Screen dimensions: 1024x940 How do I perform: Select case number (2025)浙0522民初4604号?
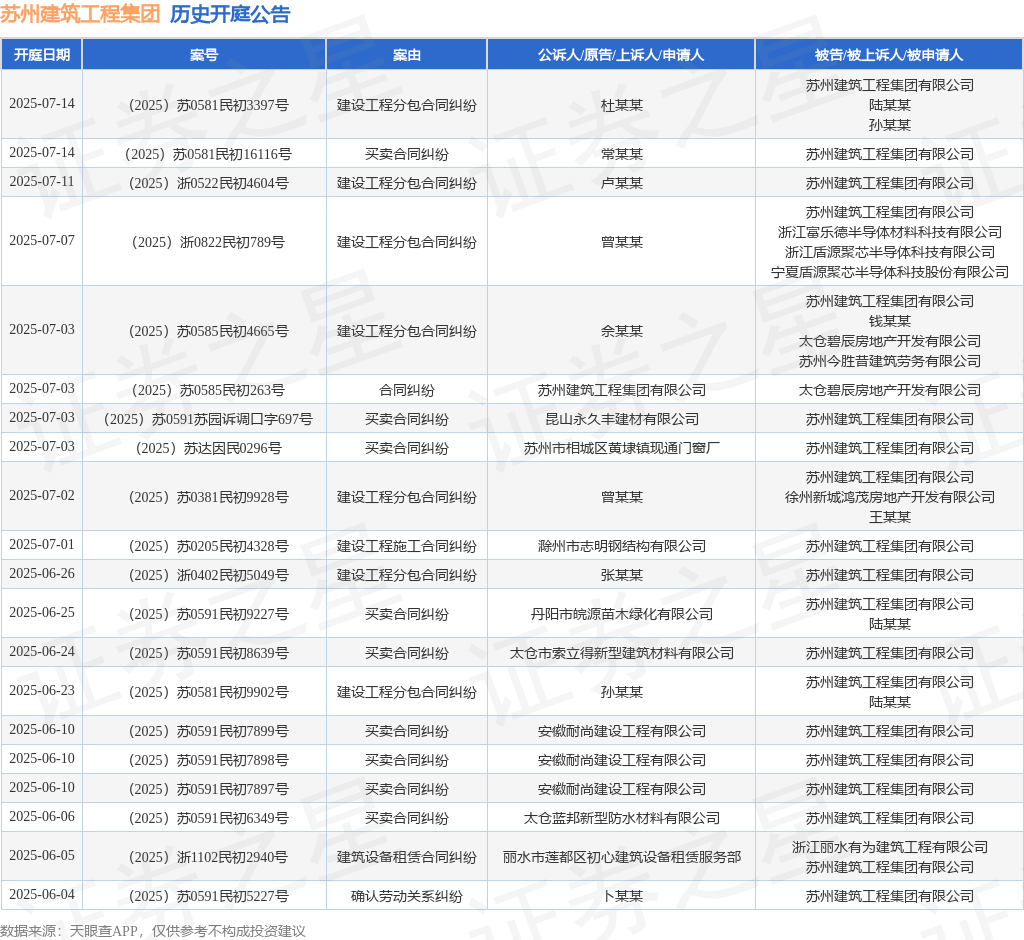208,183
